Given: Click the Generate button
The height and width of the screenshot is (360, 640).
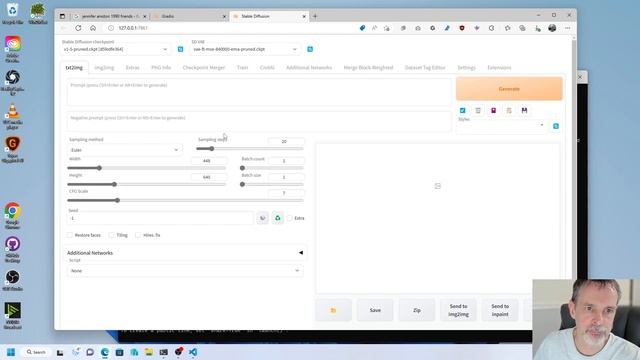Looking at the screenshot, I should [x=509, y=89].
